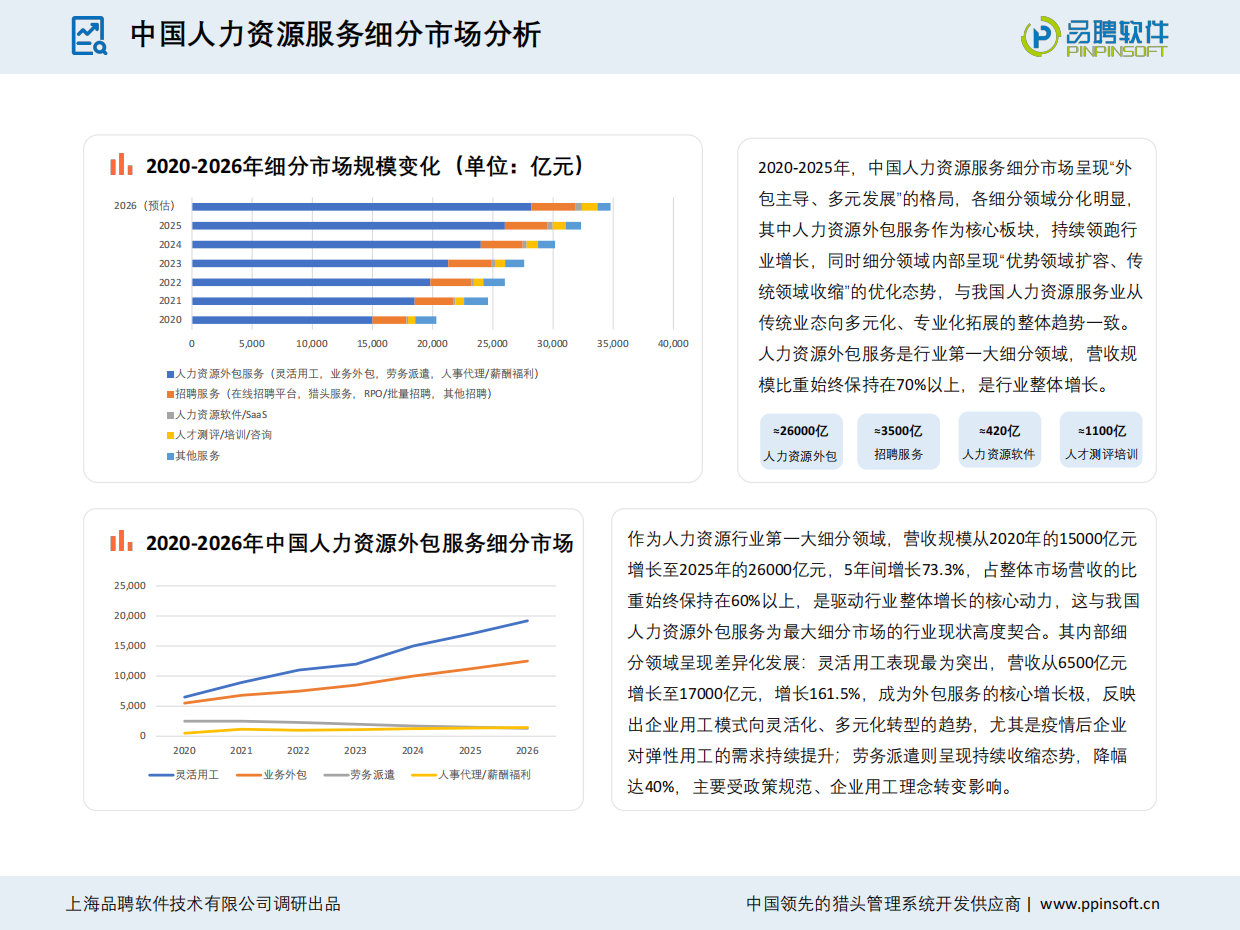Screen dimensions: 1240x930
Task: Click the page title 中国人力资源服务细分市场分析
Action: 336,35
